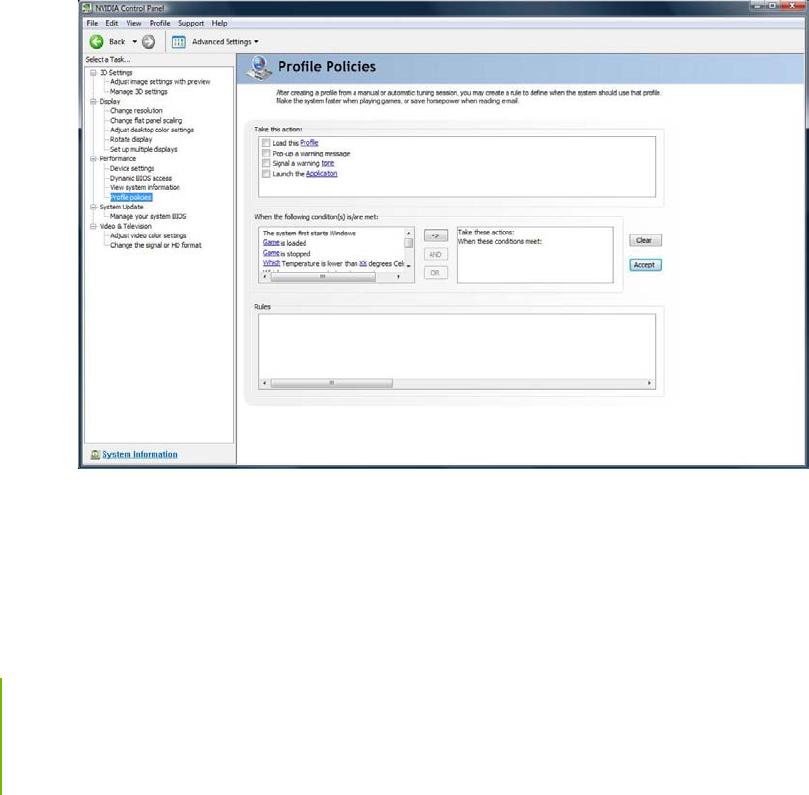
Task: Click the Profile hyperlink in actions
Action: coord(309,143)
